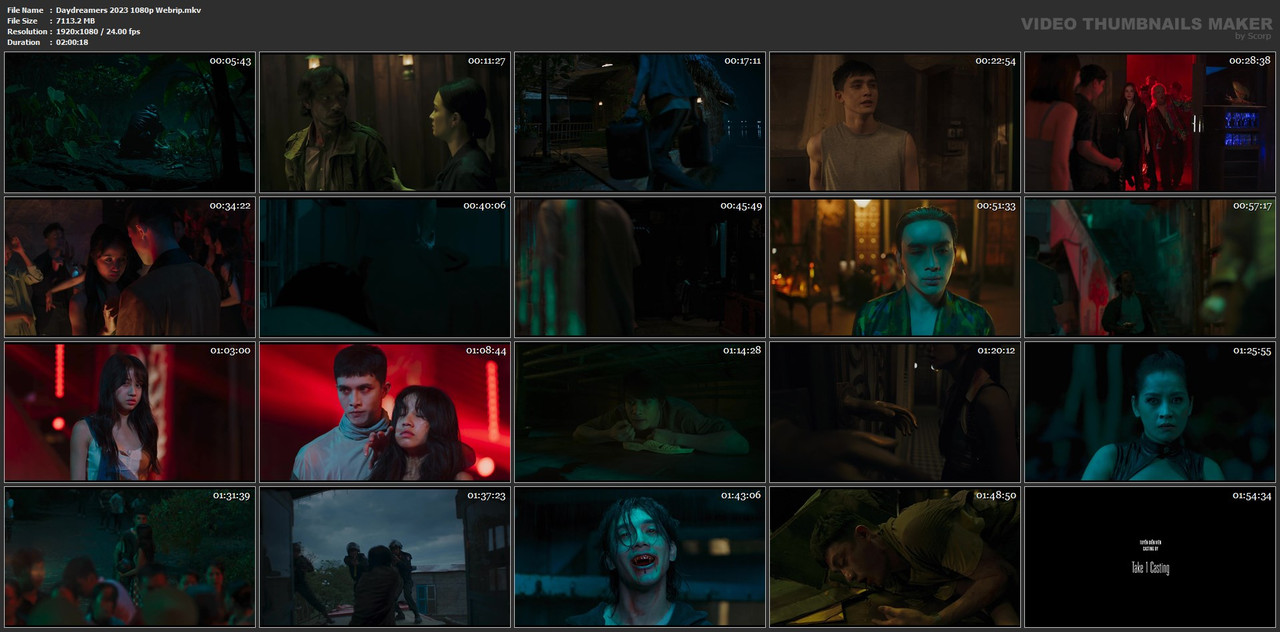Click the resolution value '1920x1080 / 24.00 fps'
Screen dimensions: 1280x632
[x=98, y=32]
